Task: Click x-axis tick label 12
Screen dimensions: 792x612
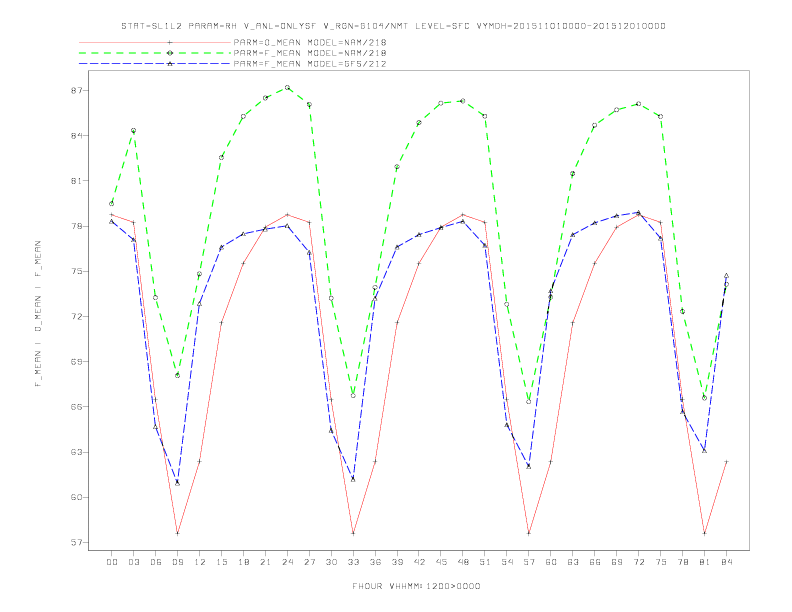Action: tap(200, 562)
